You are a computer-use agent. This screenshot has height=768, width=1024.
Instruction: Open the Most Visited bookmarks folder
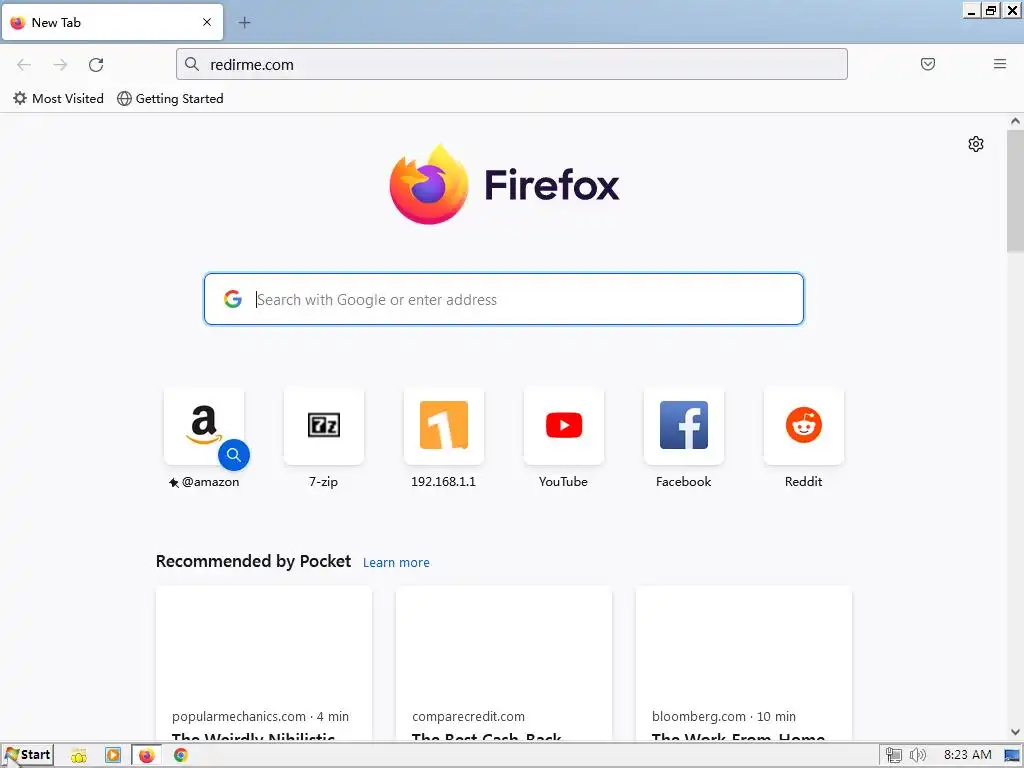(x=59, y=99)
